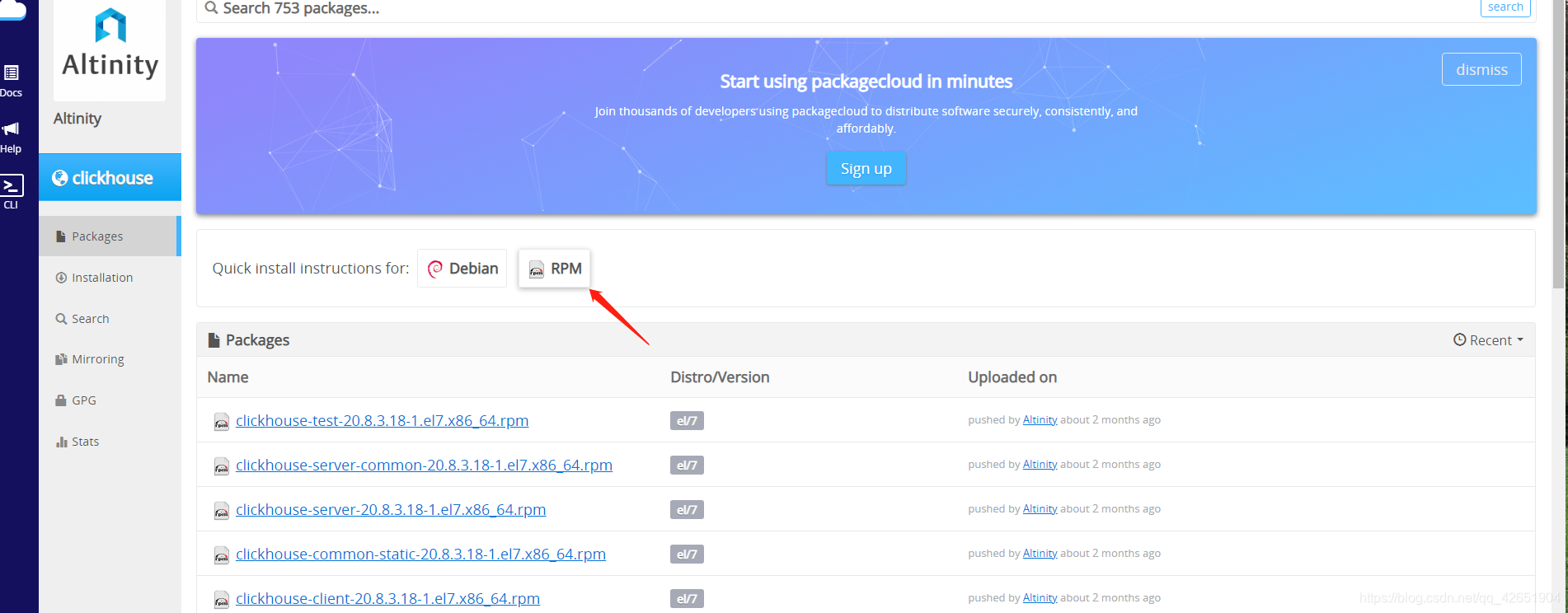Click the Name column header
Image resolution: width=1568 pixels, height=613 pixels.
click(x=228, y=377)
